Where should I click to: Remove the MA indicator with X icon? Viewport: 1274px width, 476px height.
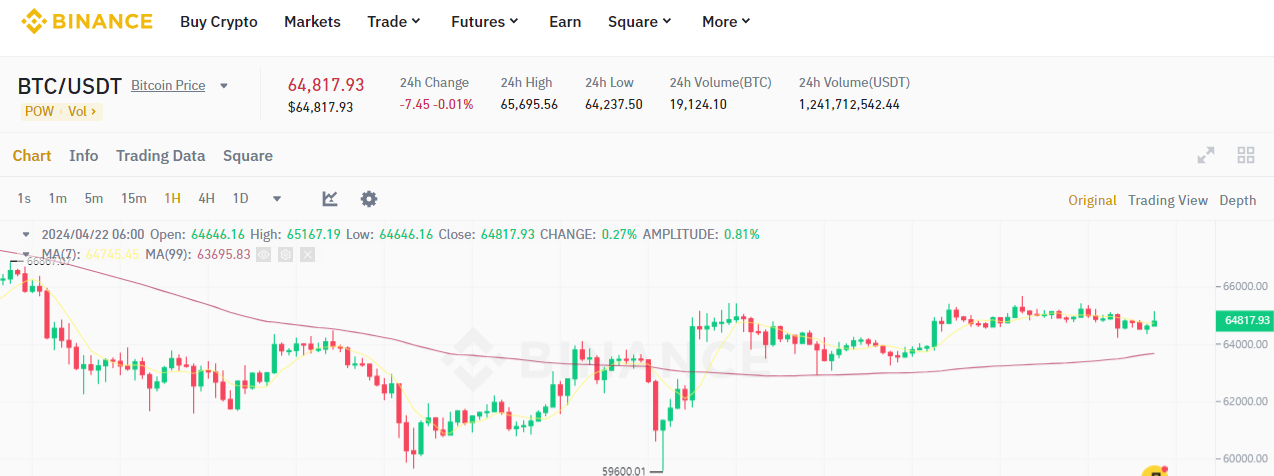[x=307, y=255]
